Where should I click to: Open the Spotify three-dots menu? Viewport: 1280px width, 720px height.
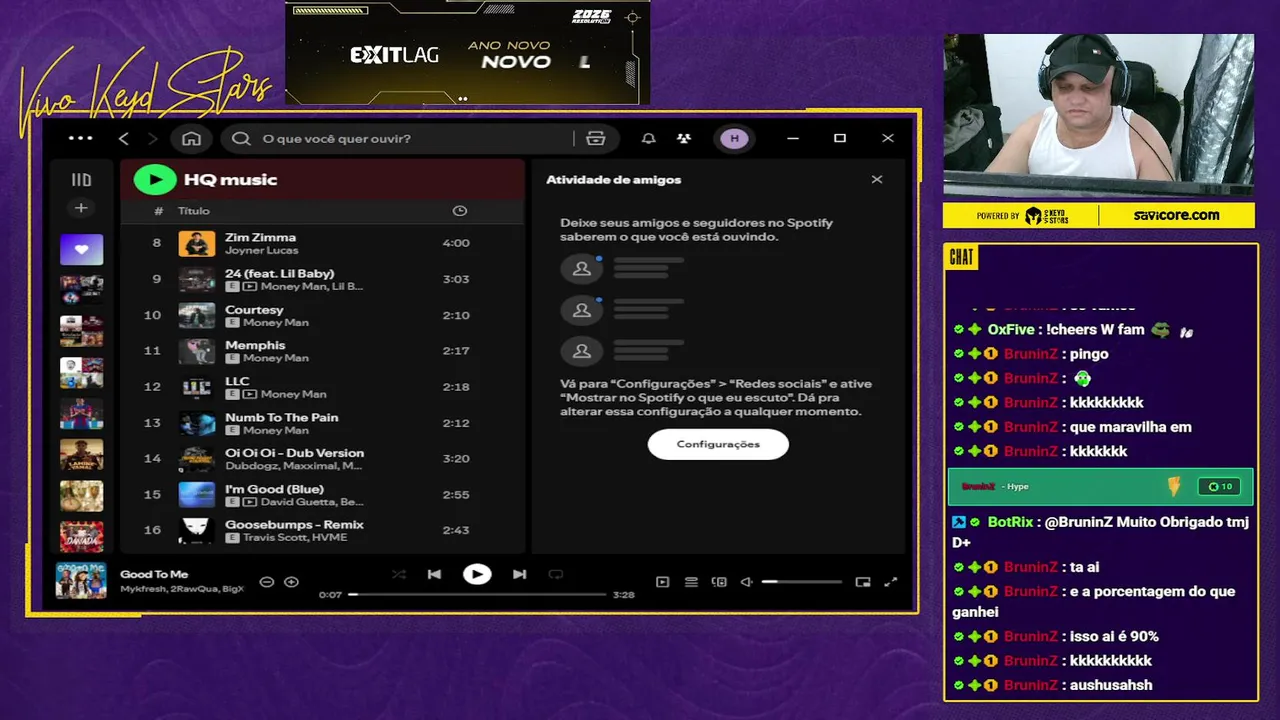tap(81, 138)
